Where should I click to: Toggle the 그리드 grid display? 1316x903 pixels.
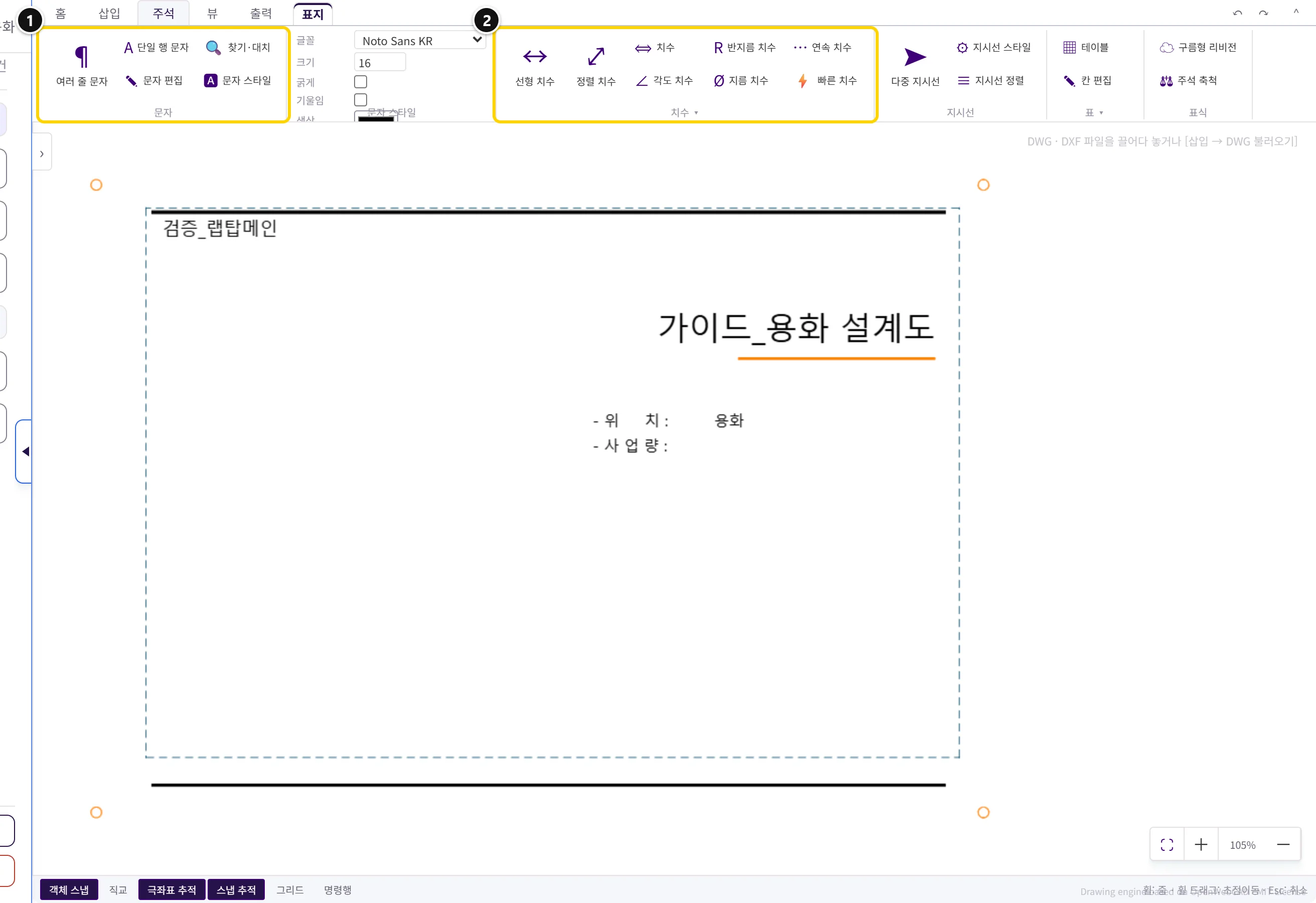point(290,889)
